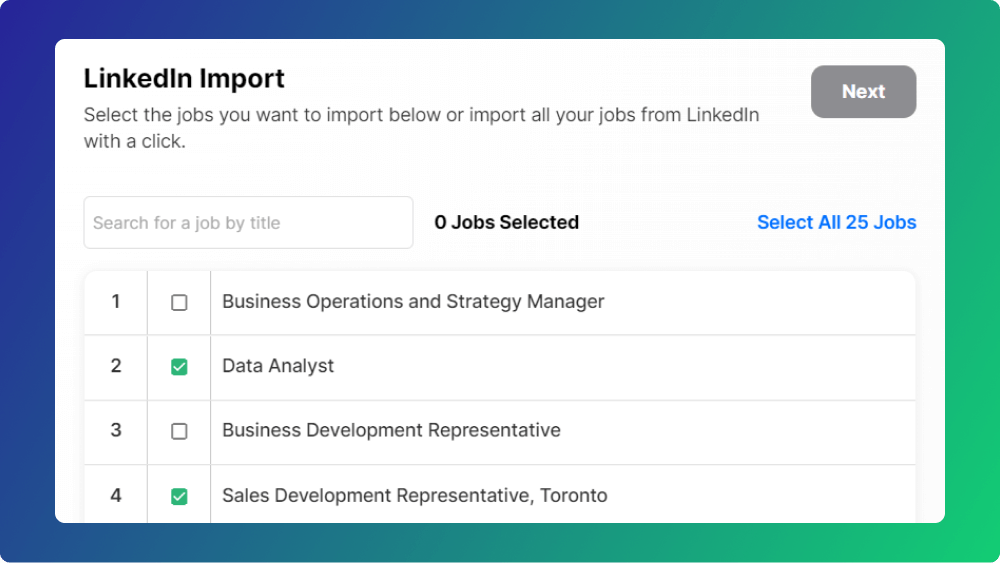1000x563 pixels.
Task: Deselect the Sales Development Representative, Toronto checkbox
Action: click(179, 496)
